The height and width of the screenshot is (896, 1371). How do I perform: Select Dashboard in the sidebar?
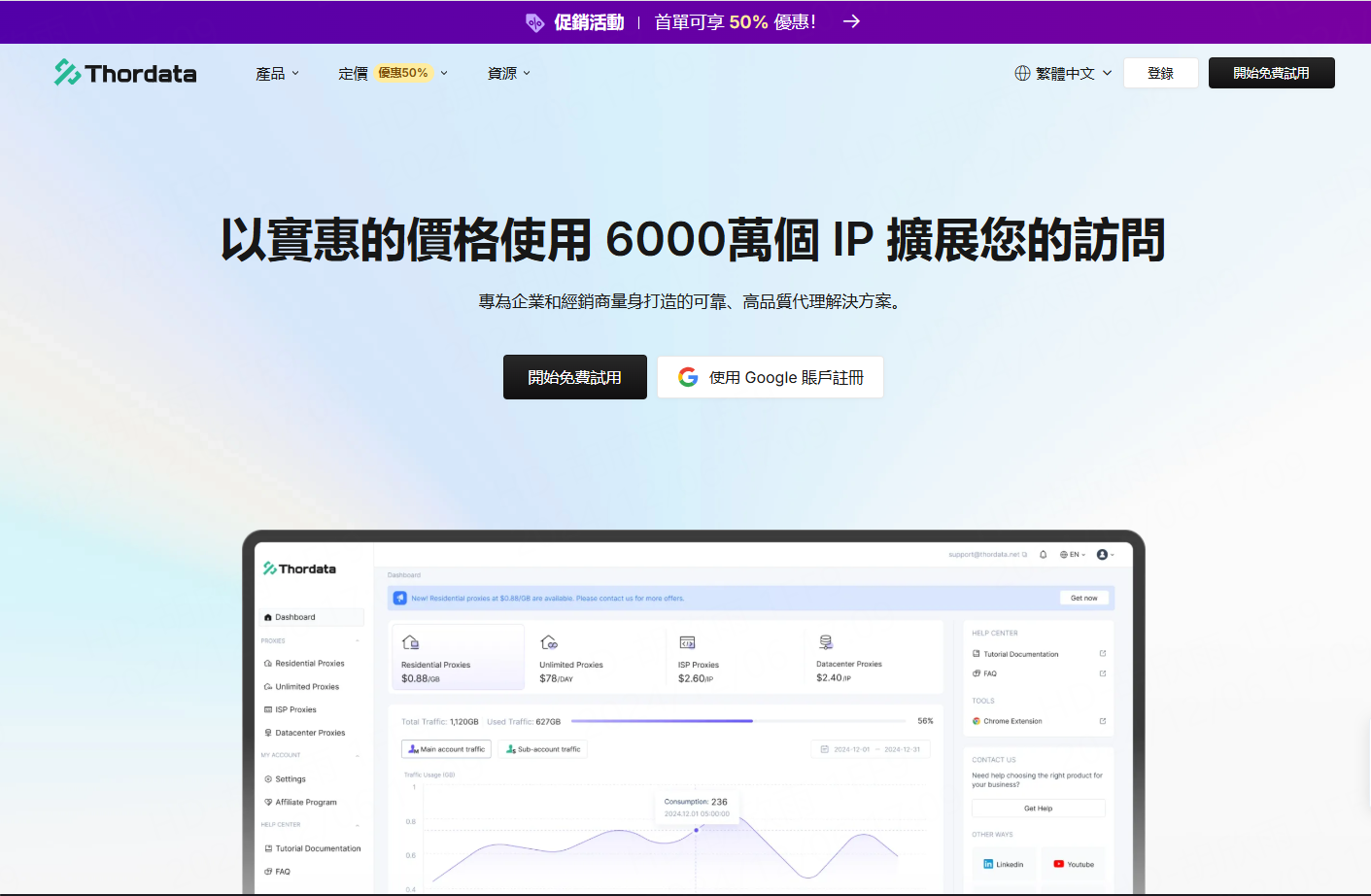pos(312,617)
